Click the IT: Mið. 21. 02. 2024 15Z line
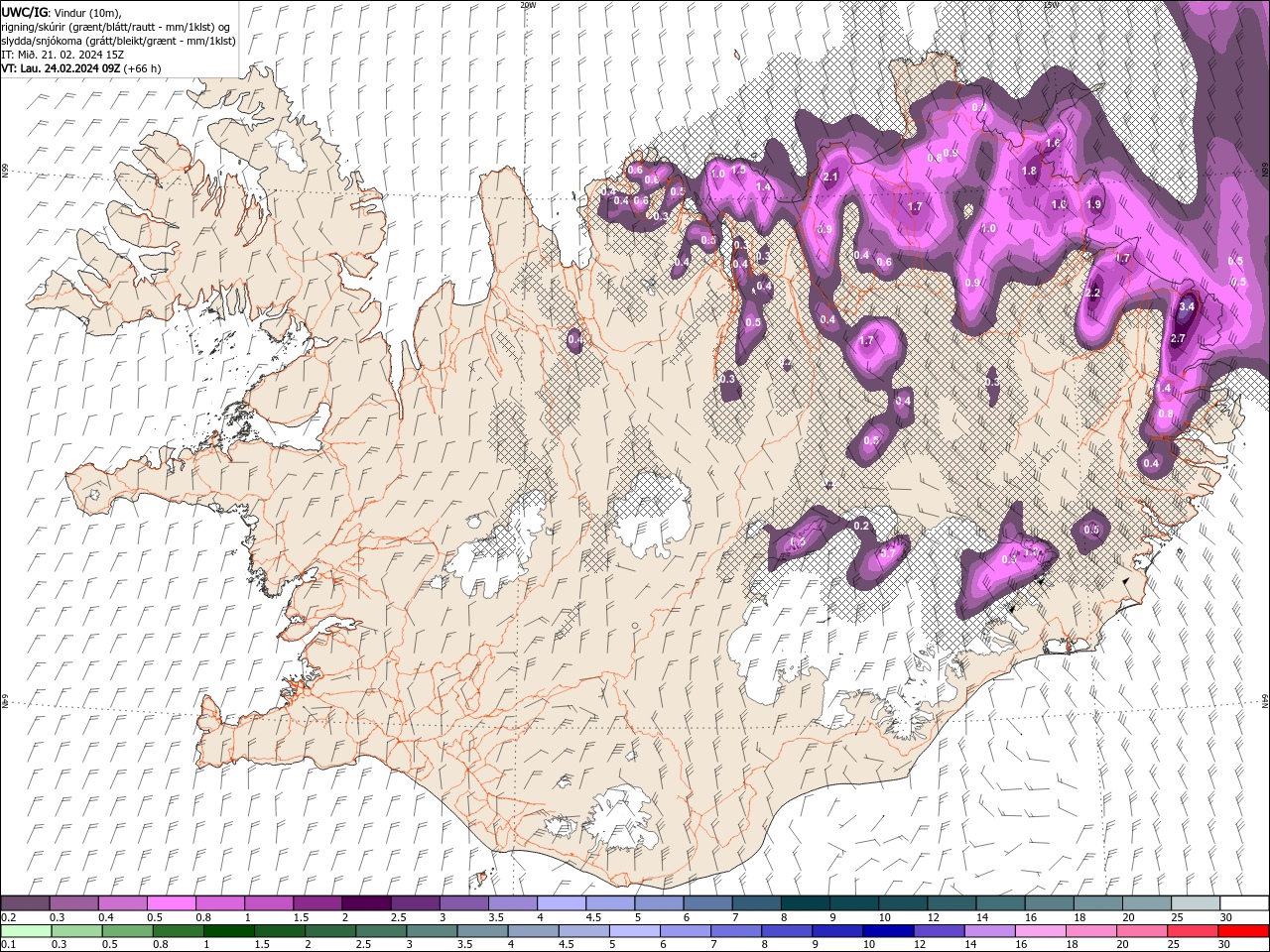This screenshot has width=1270, height=952. point(63,55)
